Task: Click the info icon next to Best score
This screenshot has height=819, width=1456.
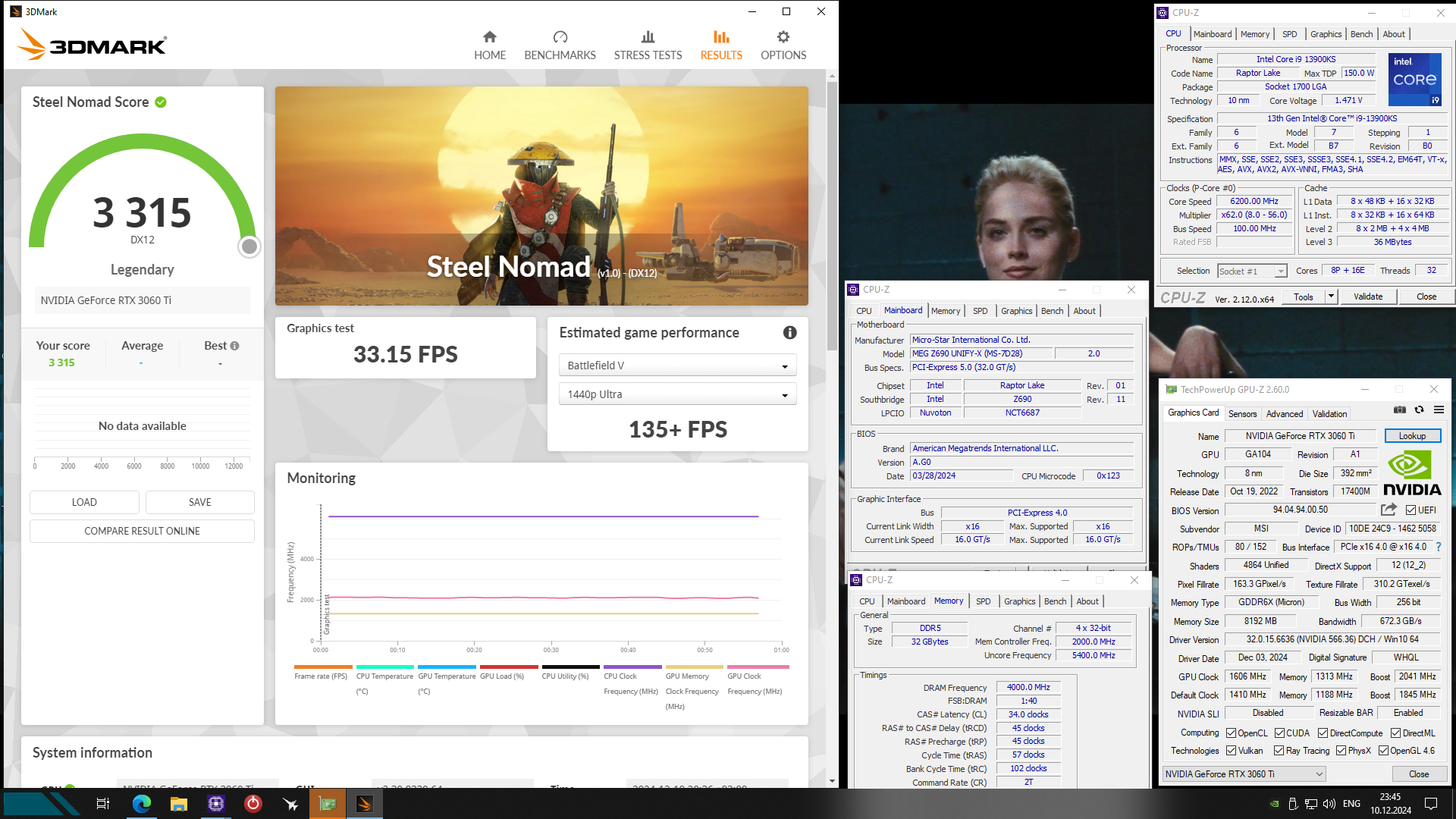Action: [x=234, y=346]
